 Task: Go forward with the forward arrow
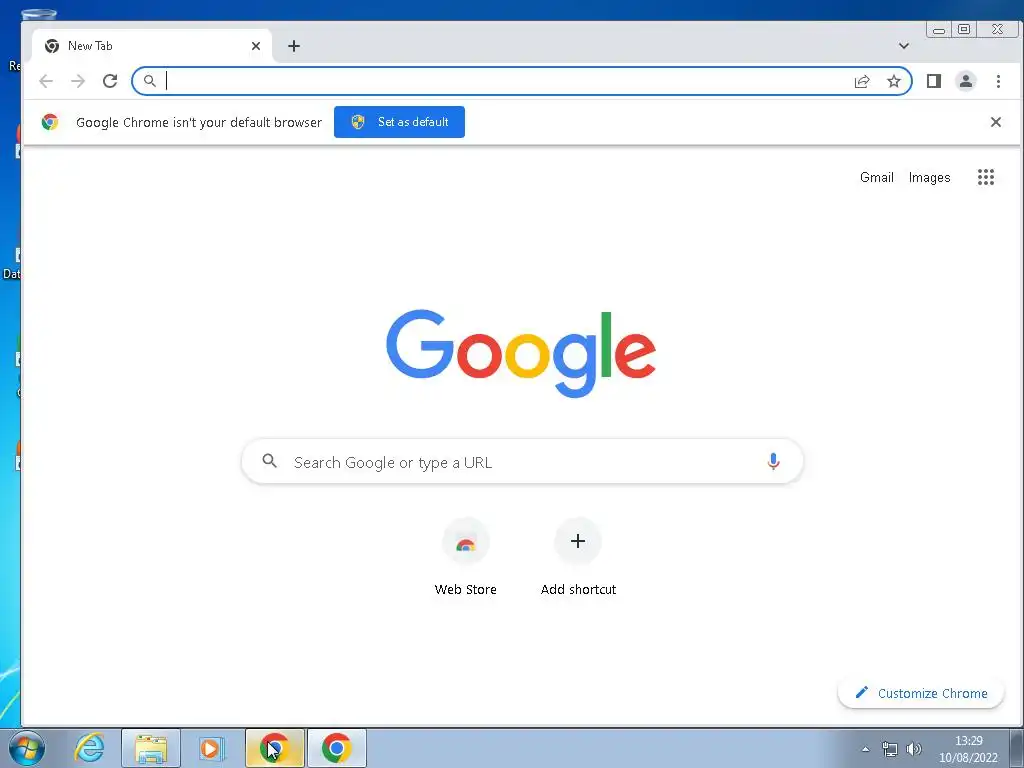(78, 81)
